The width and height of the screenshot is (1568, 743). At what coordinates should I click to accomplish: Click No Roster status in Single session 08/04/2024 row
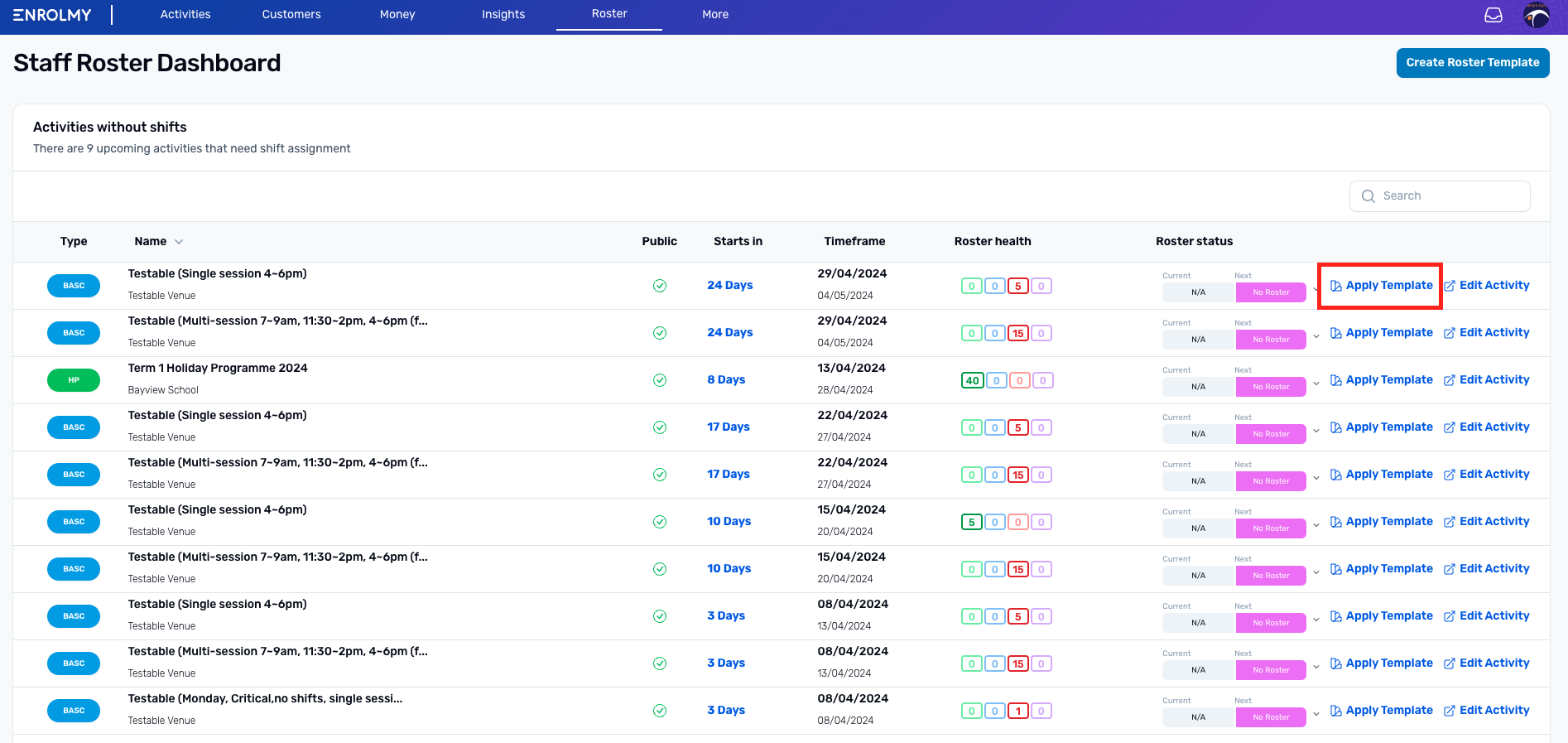click(x=1271, y=623)
